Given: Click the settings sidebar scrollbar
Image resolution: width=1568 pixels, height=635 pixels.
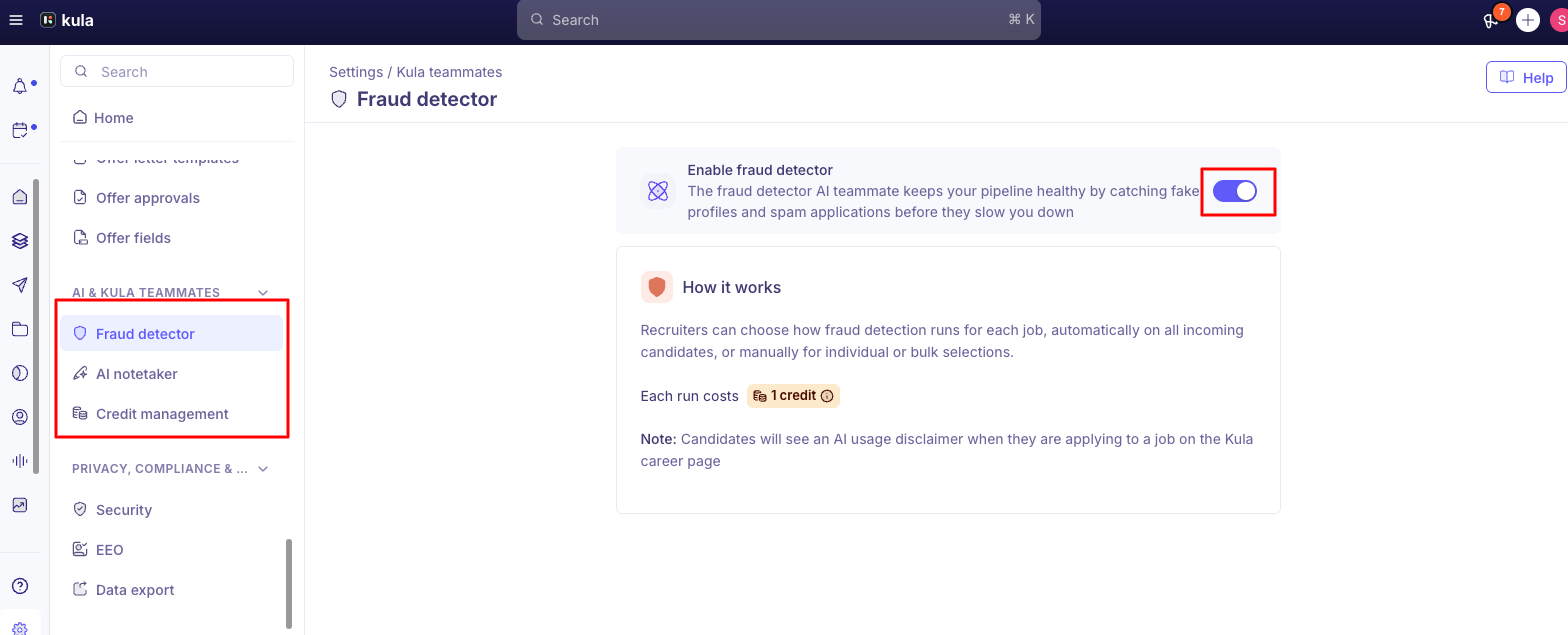Looking at the screenshot, I should [x=290, y=585].
